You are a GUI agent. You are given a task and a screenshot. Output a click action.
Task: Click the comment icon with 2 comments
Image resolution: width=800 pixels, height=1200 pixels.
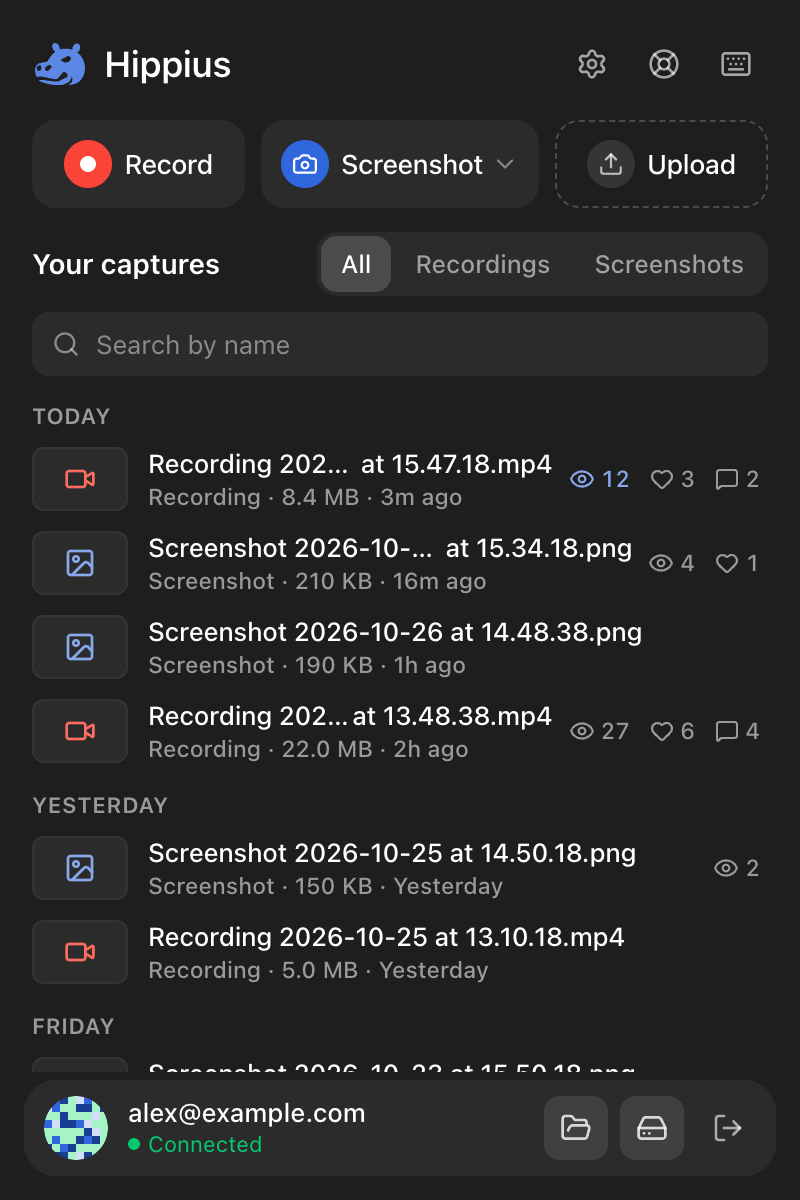(x=727, y=479)
